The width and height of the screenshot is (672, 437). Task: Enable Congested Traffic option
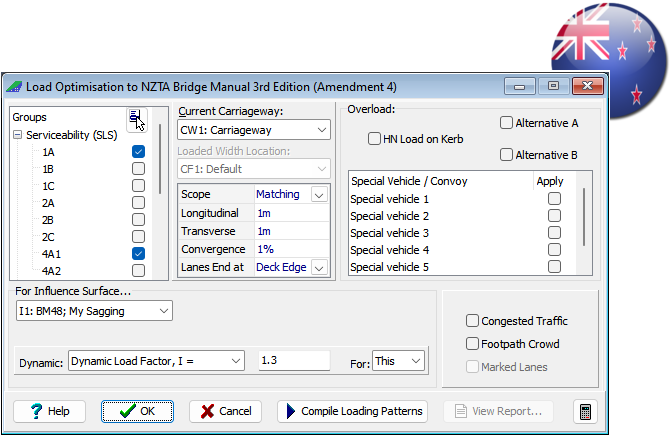[472, 320]
